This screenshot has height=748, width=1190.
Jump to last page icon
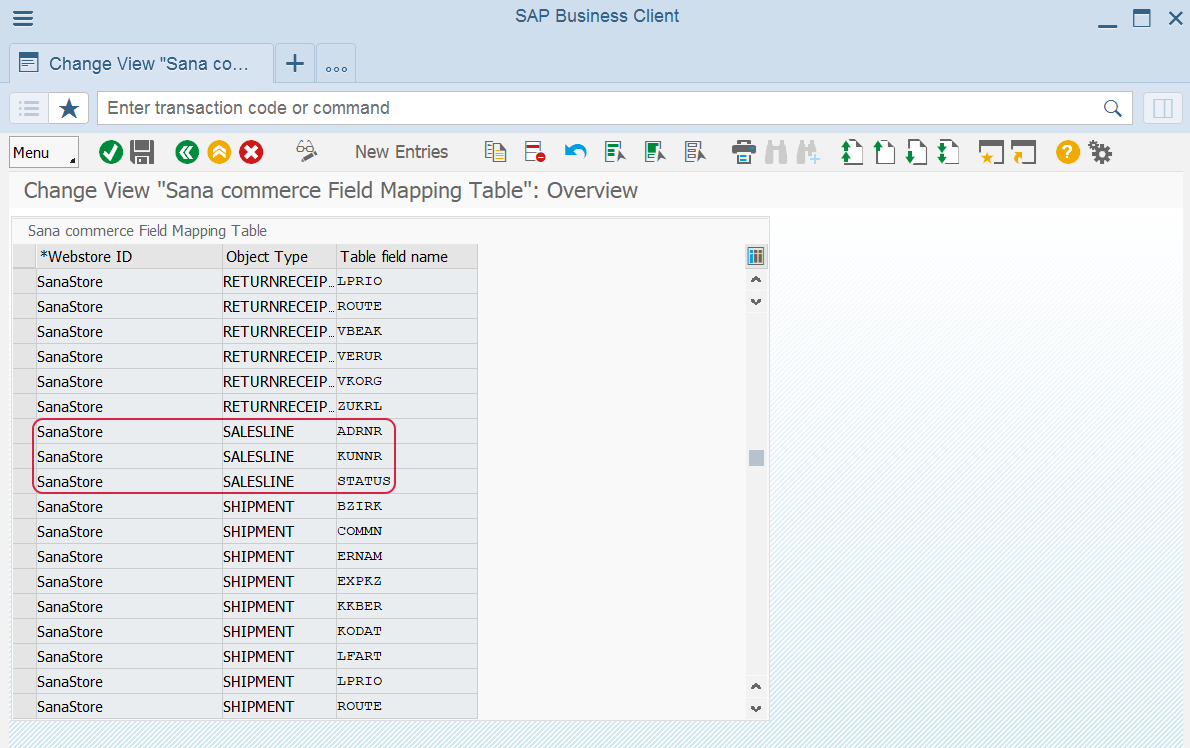tap(949, 152)
